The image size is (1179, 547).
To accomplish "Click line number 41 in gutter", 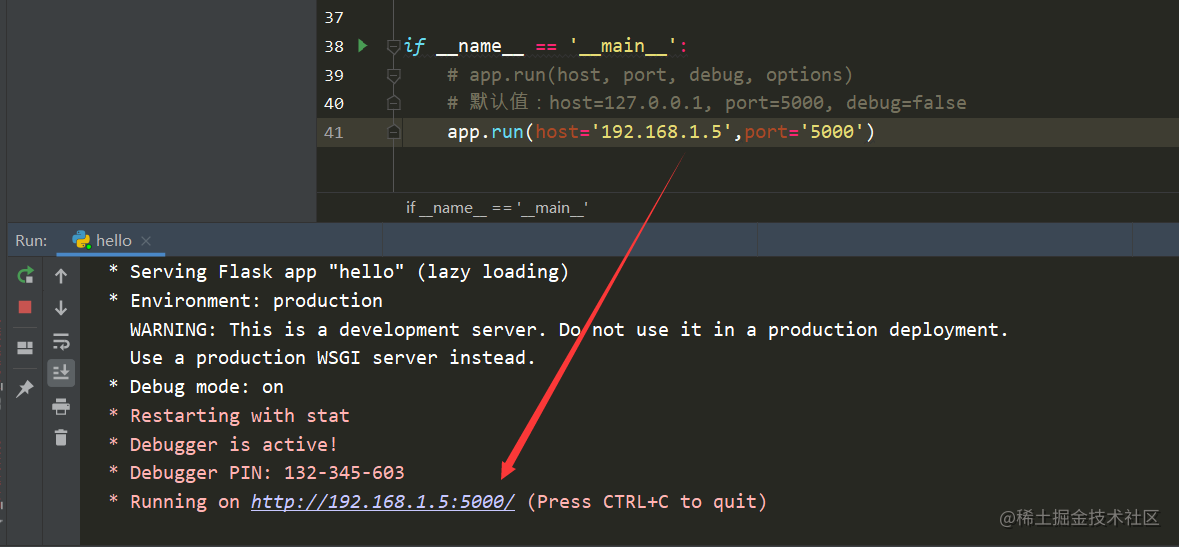I will [x=334, y=132].
